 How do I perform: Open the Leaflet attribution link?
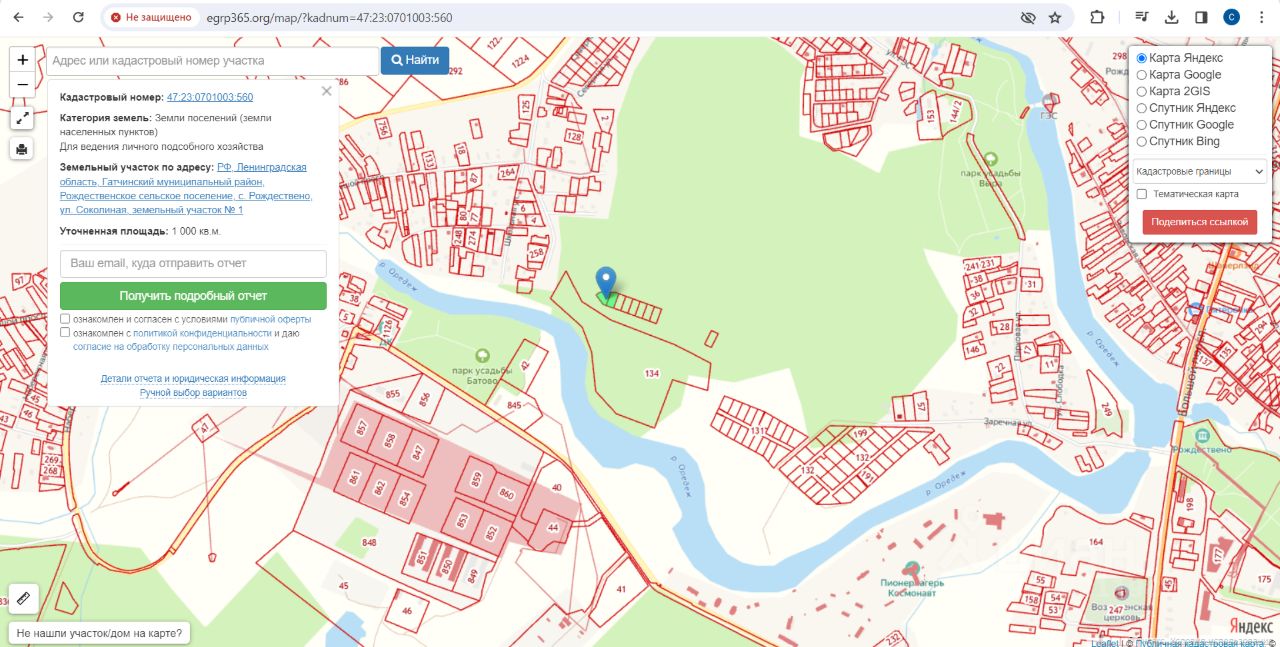1104,643
